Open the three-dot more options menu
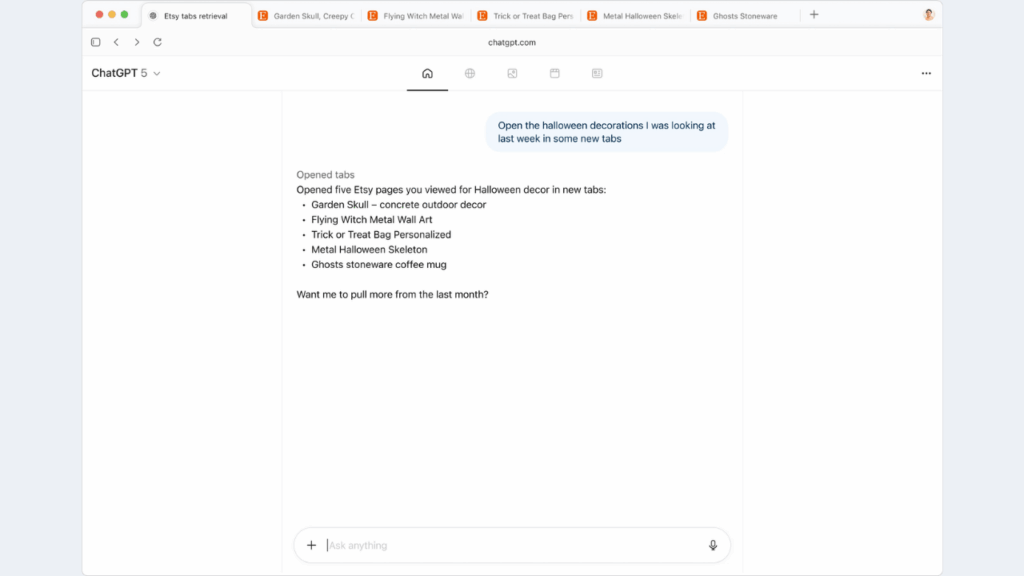Image resolution: width=1024 pixels, height=576 pixels. (x=926, y=73)
